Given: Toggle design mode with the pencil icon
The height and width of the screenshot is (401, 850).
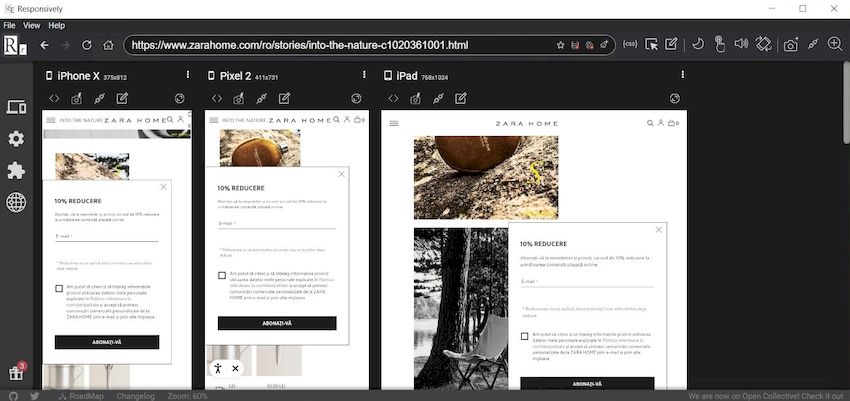Looking at the screenshot, I should 671,44.
